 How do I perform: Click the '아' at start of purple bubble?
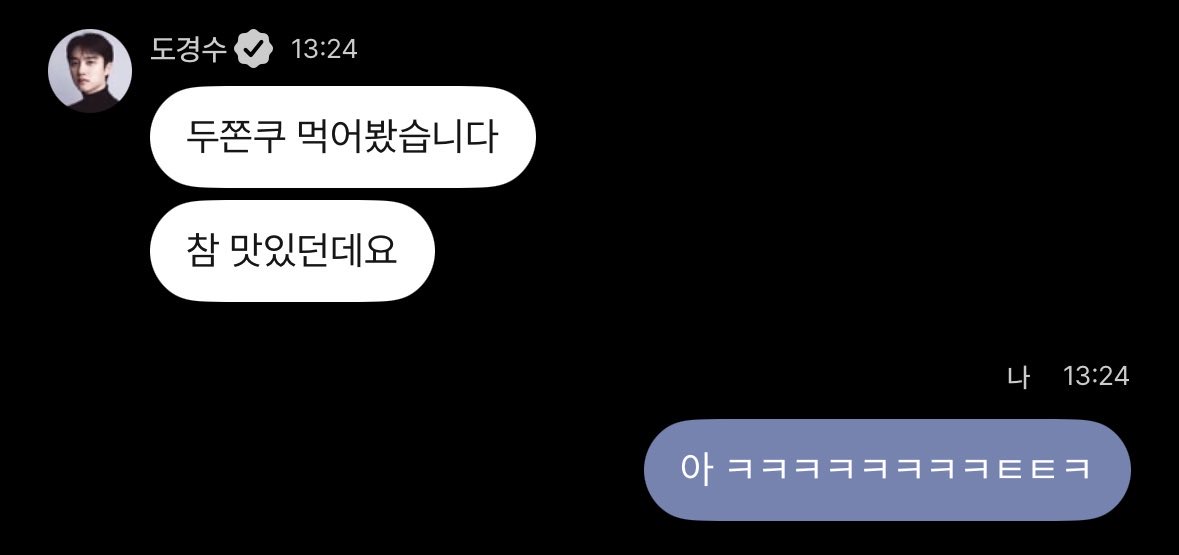(x=696, y=469)
